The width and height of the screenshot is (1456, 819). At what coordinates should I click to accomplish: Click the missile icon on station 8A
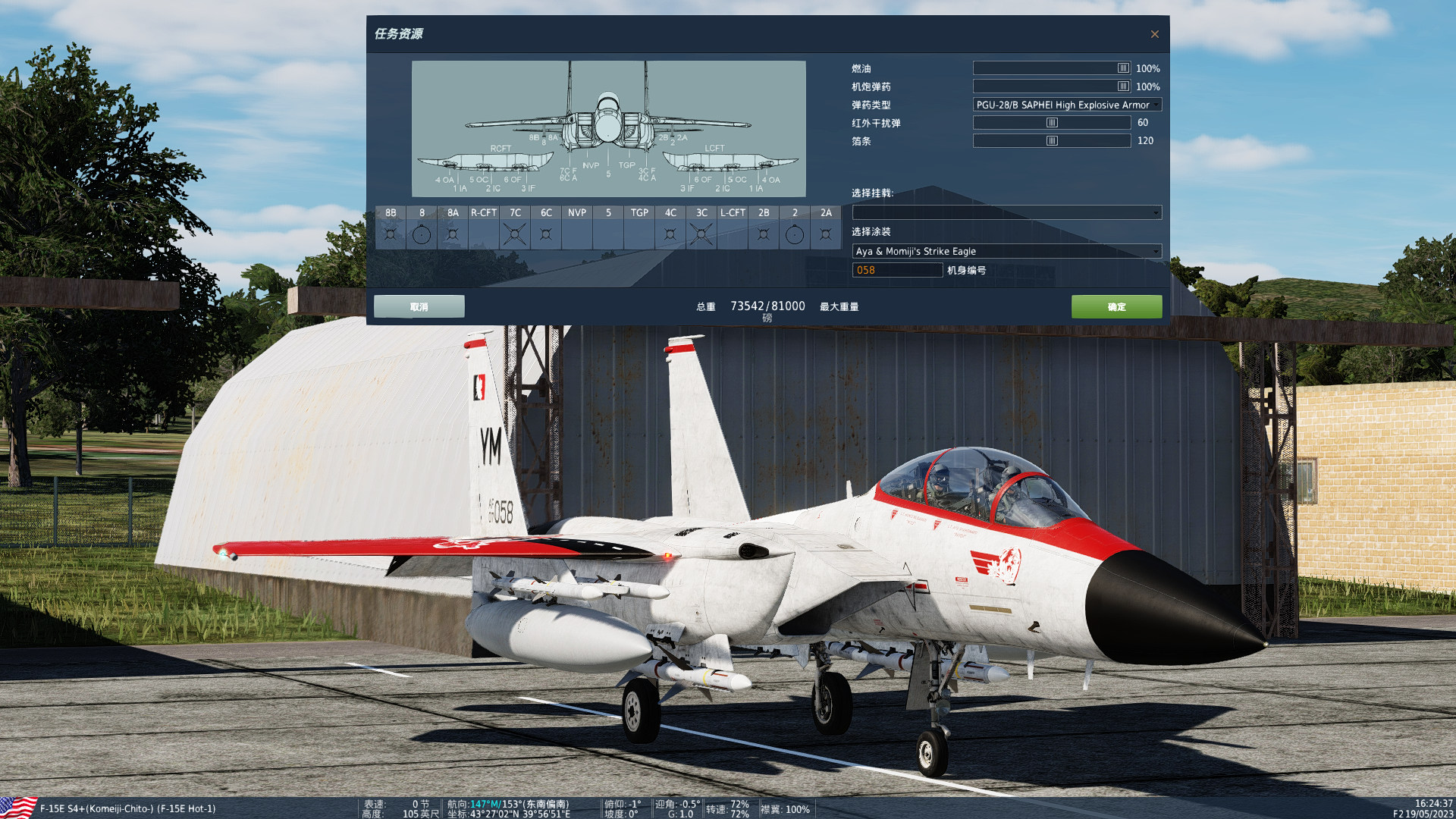click(453, 235)
